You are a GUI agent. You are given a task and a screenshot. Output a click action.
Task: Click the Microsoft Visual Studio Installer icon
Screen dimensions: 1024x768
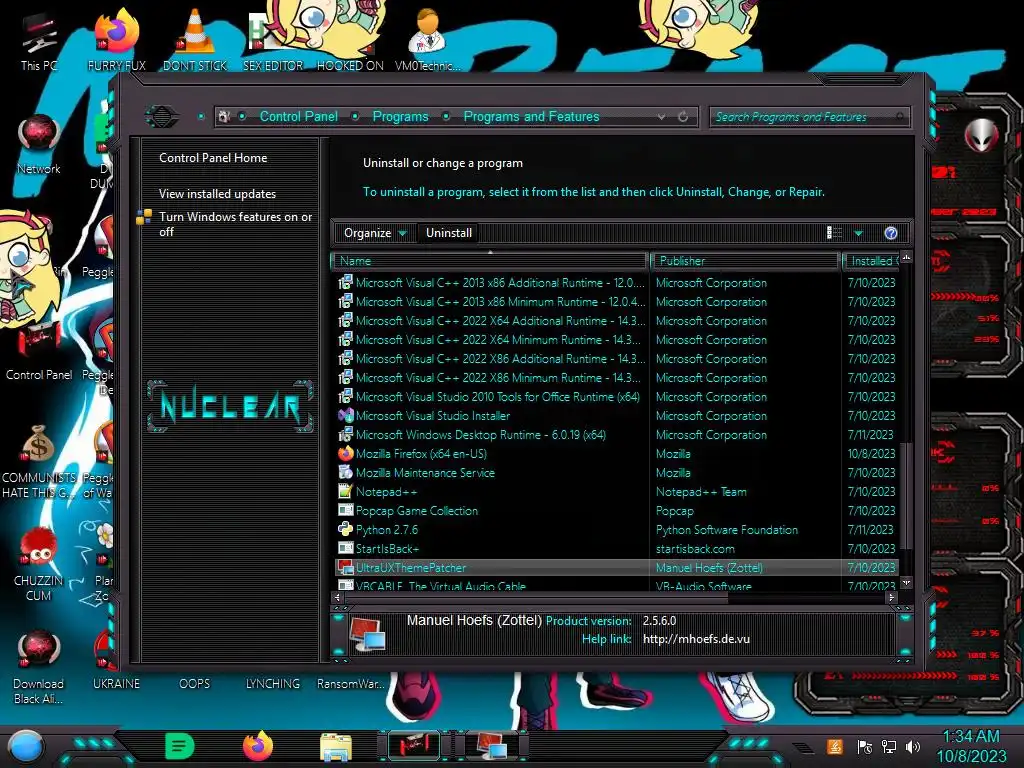345,415
